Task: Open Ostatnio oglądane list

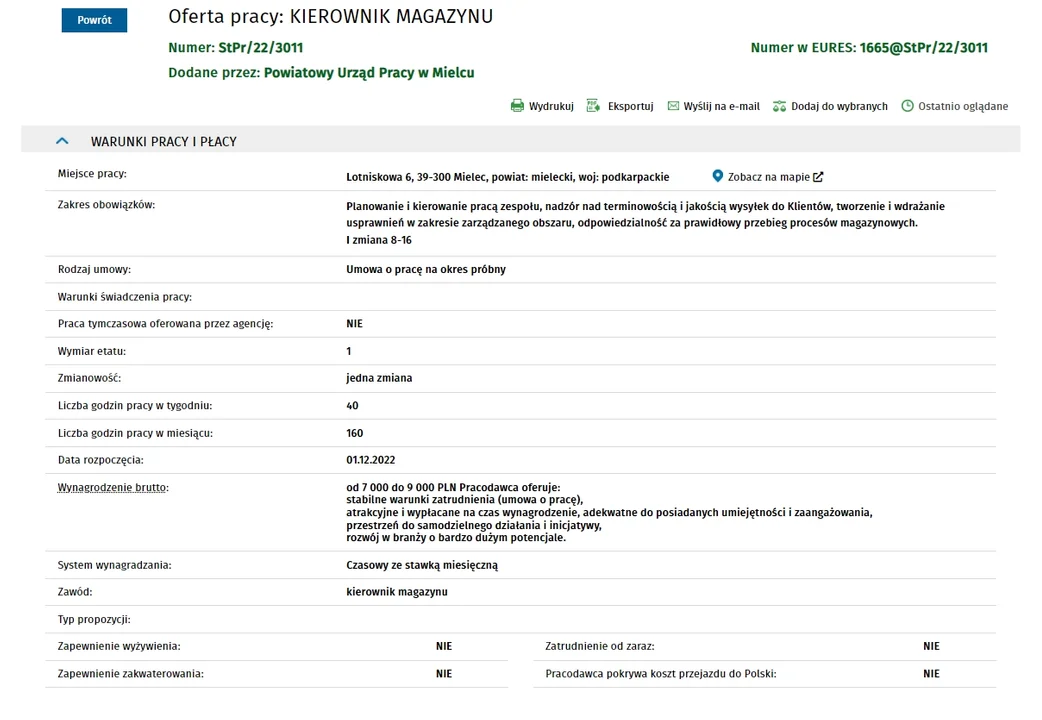Action: click(963, 106)
